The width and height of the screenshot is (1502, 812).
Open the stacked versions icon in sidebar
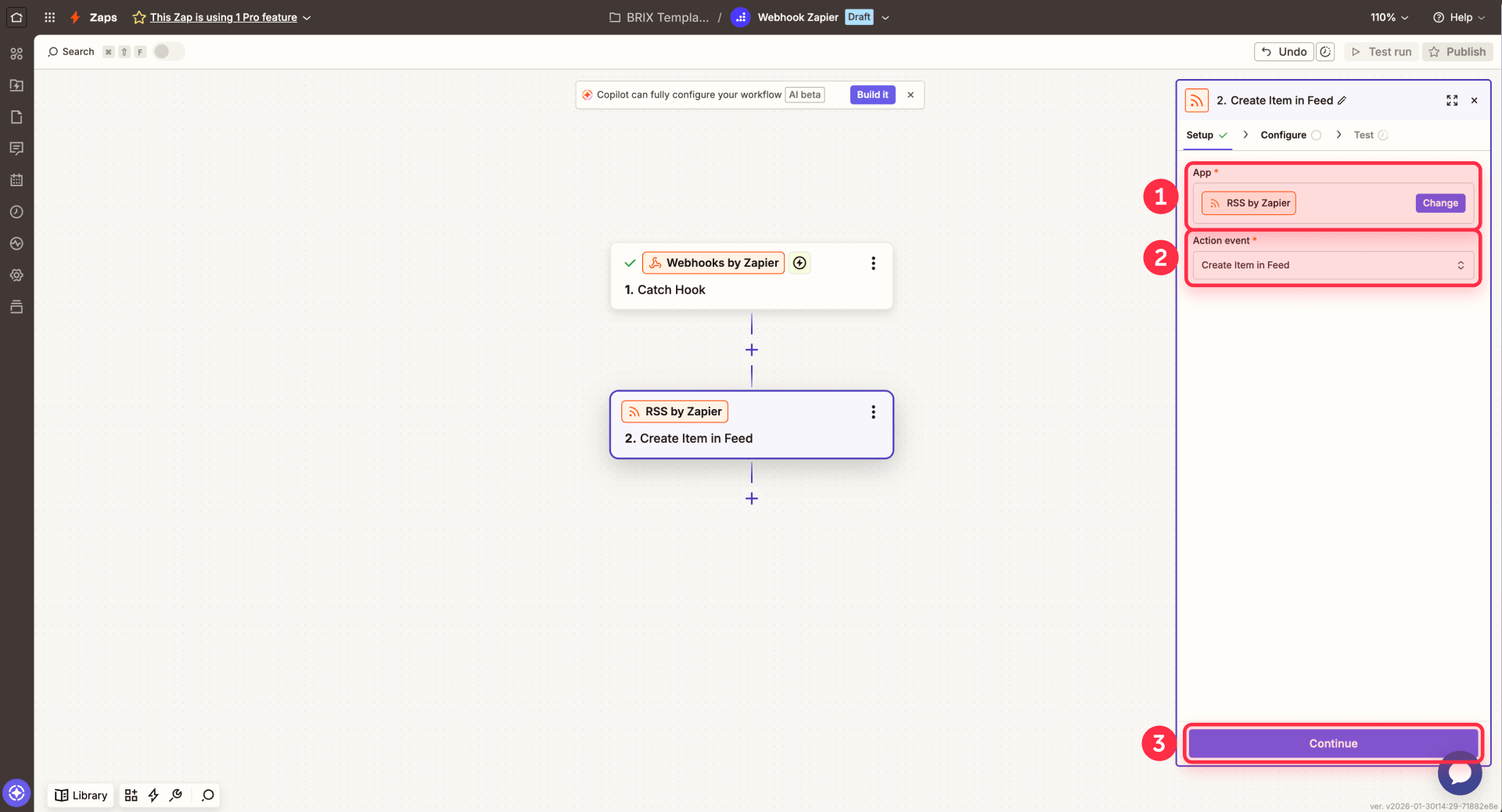(16, 307)
